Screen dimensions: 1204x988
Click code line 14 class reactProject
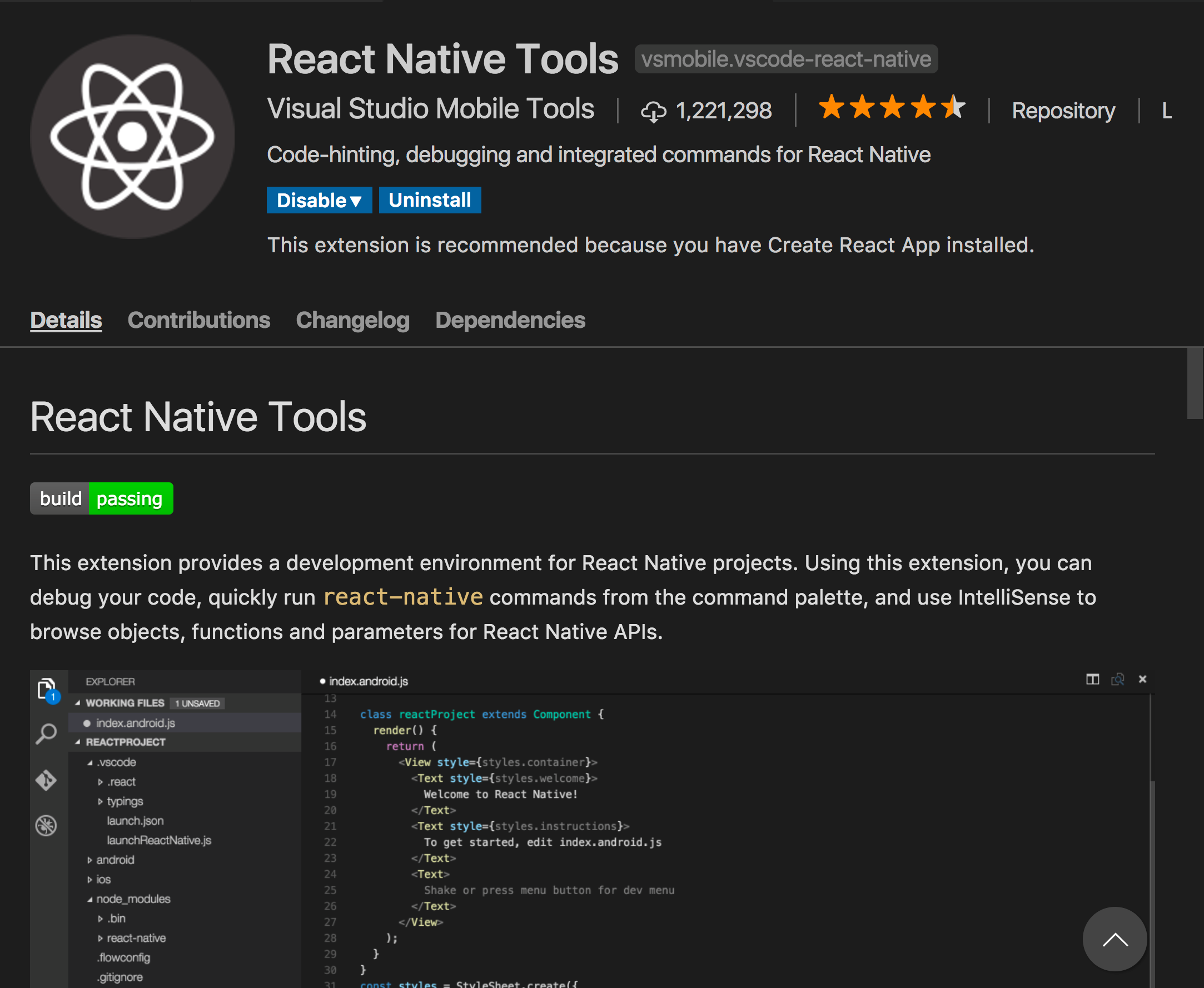481,714
